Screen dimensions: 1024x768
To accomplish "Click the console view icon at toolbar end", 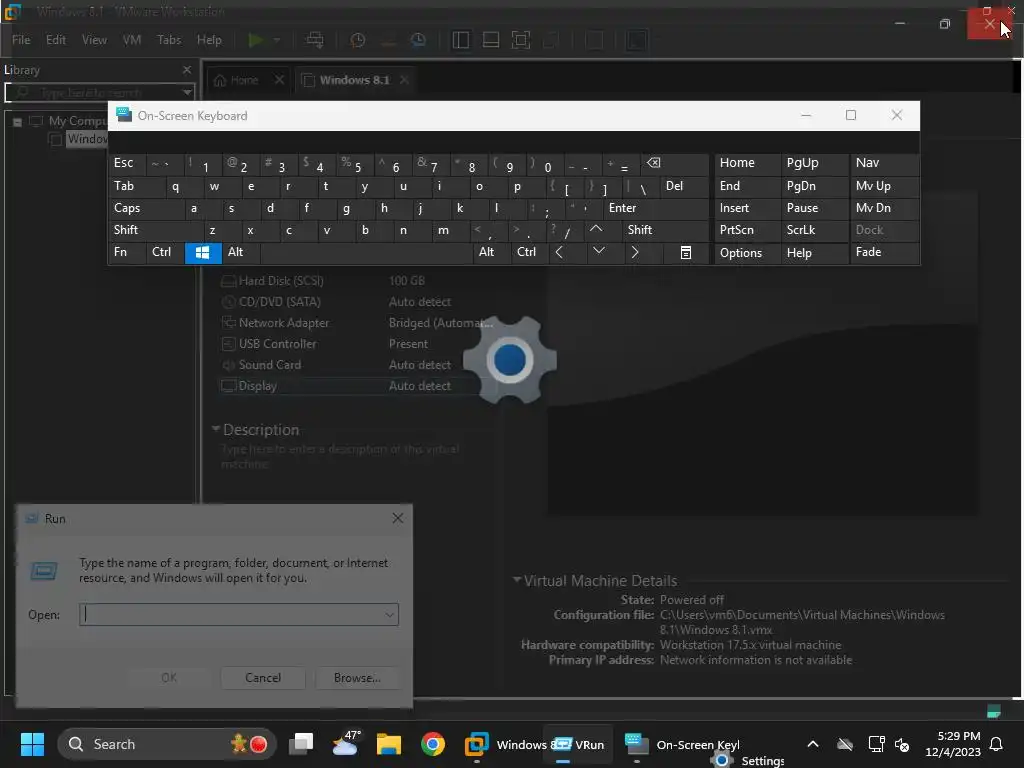I will point(636,40).
